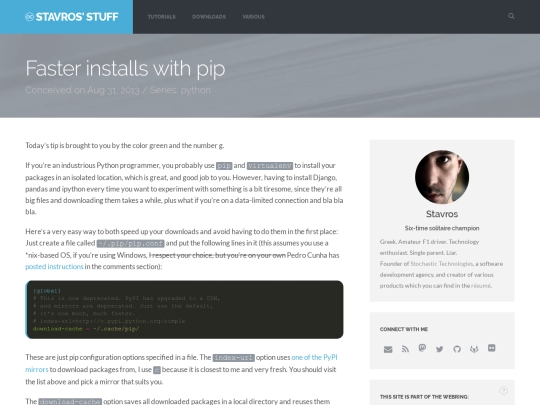The width and height of the screenshot is (540, 405).
Task: Click the Flickr two-dot square icon
Action: (491, 348)
